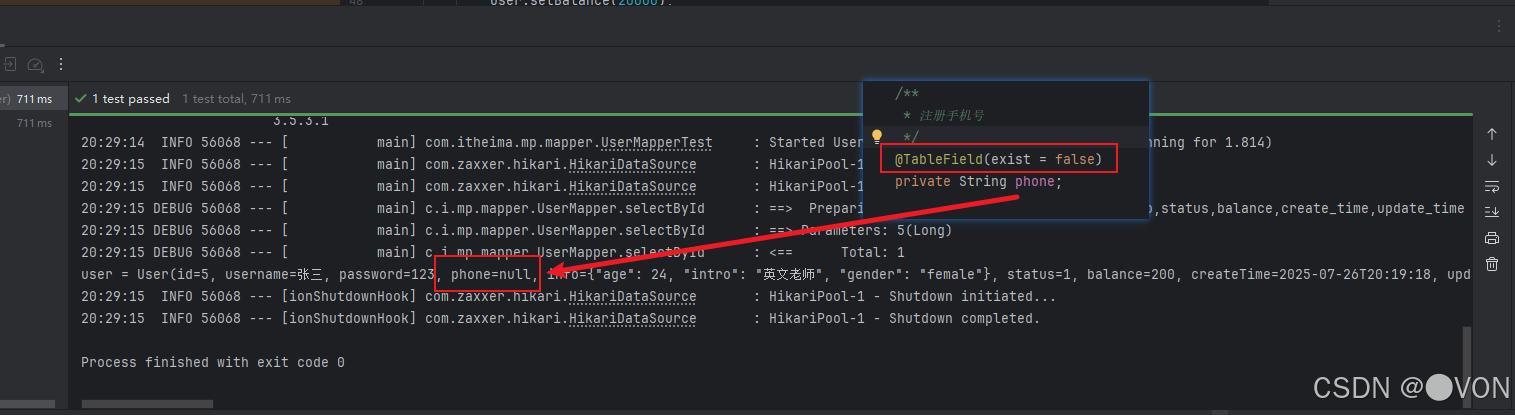Jump to previous stack trace with up arrow

pyautogui.click(x=1492, y=134)
